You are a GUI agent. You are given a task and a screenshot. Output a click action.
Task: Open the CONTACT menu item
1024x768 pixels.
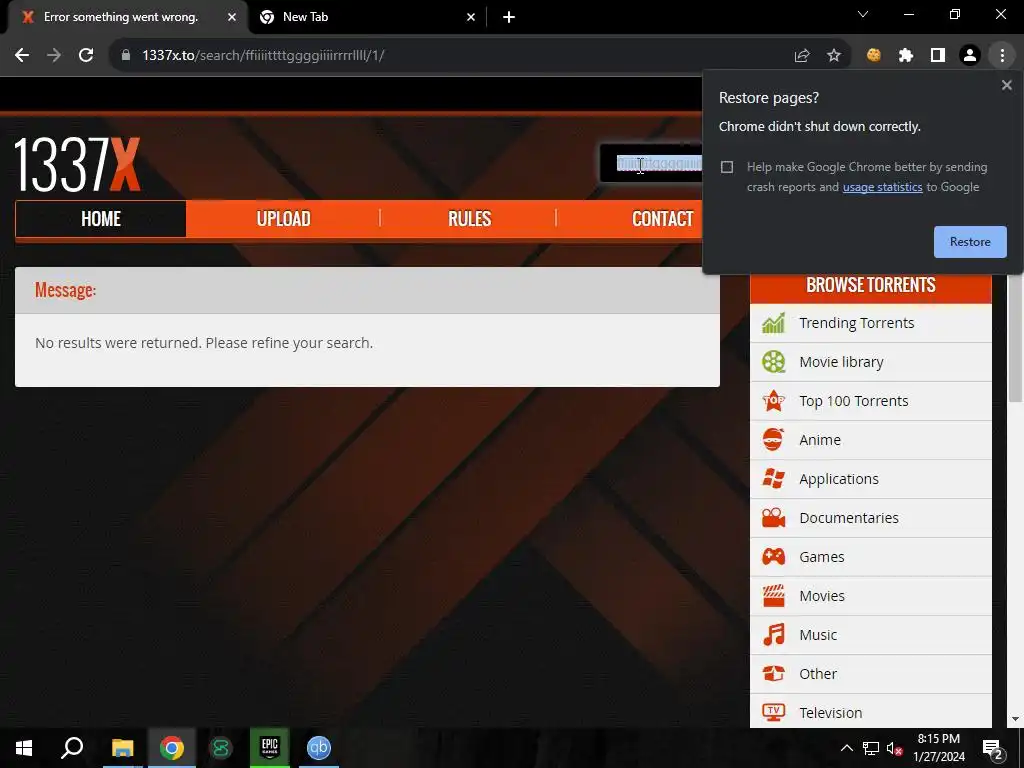[x=662, y=219]
